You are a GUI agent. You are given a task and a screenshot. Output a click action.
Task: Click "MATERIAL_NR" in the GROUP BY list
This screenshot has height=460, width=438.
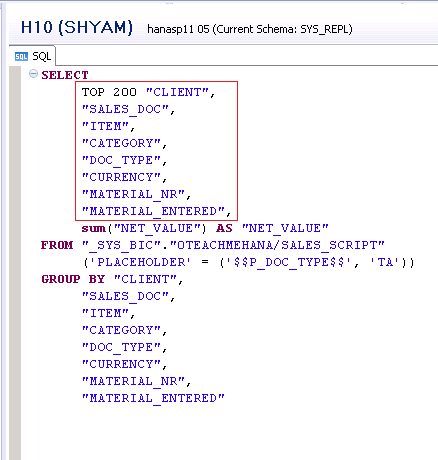click(133, 381)
